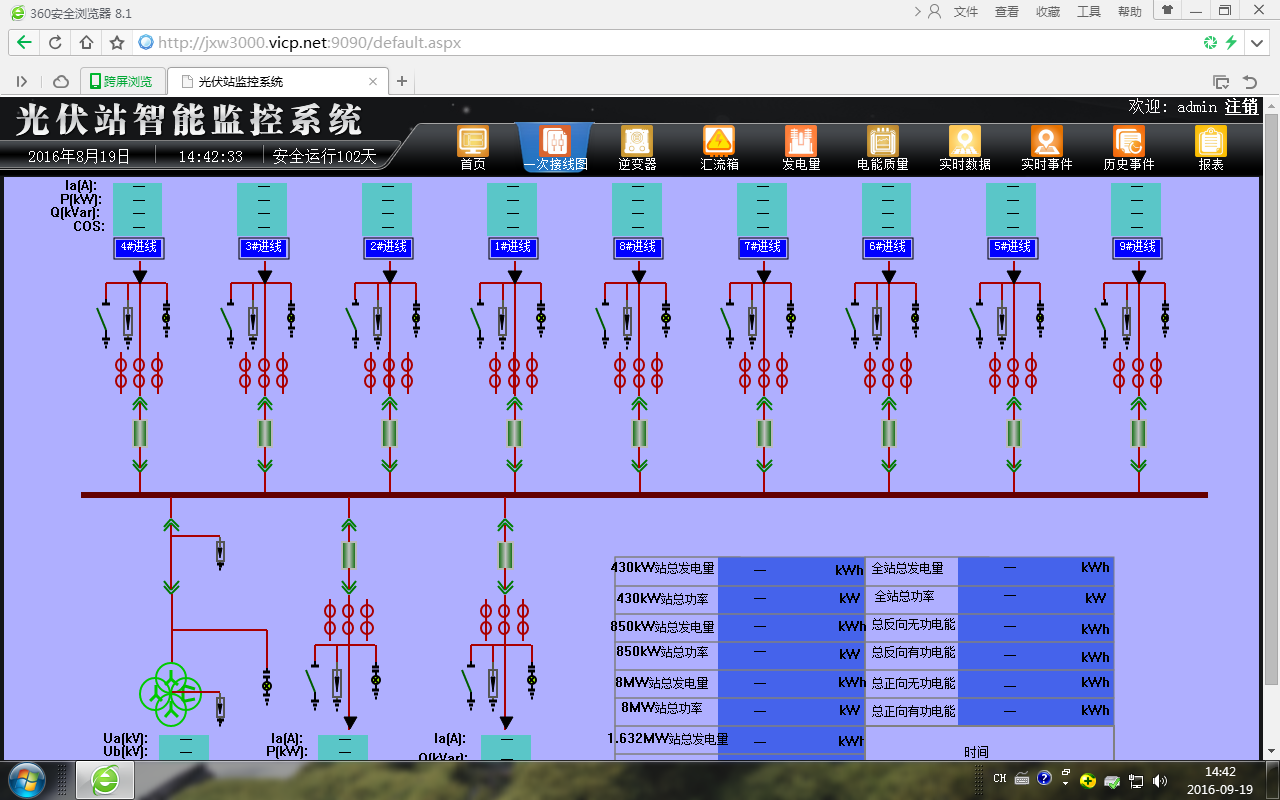The width and height of the screenshot is (1280, 800).
Task: Click the network tray icon
Action: tap(1137, 780)
